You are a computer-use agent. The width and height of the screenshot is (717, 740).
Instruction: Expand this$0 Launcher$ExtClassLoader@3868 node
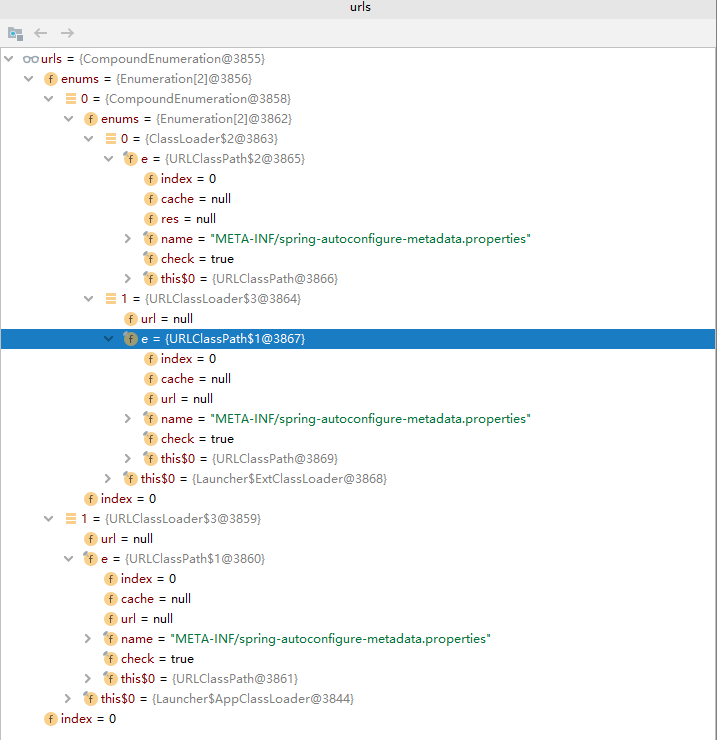point(108,479)
